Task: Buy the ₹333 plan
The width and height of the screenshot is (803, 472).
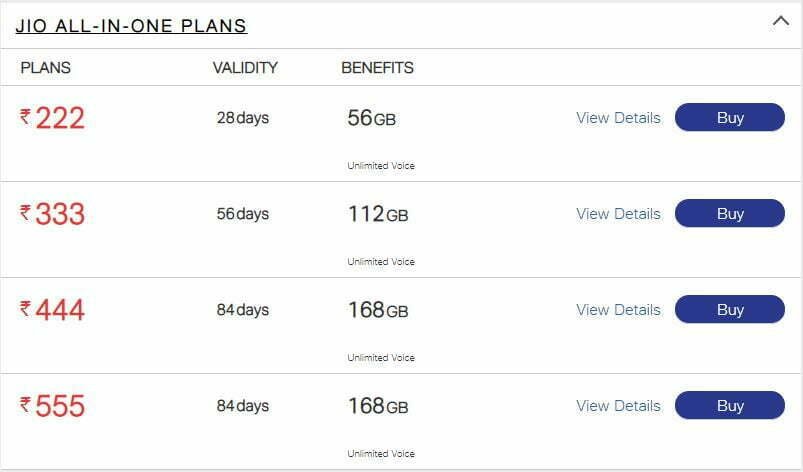Action: point(730,213)
